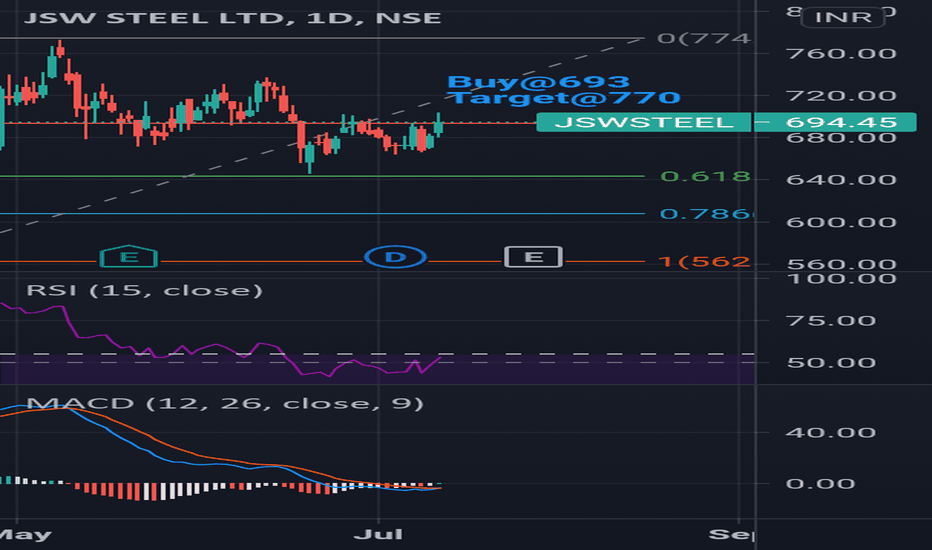
Task: Click the Jul label on time axis
Action: [379, 535]
